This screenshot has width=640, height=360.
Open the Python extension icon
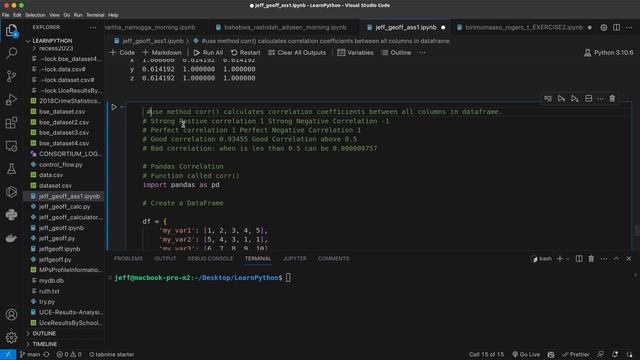pos(11,215)
